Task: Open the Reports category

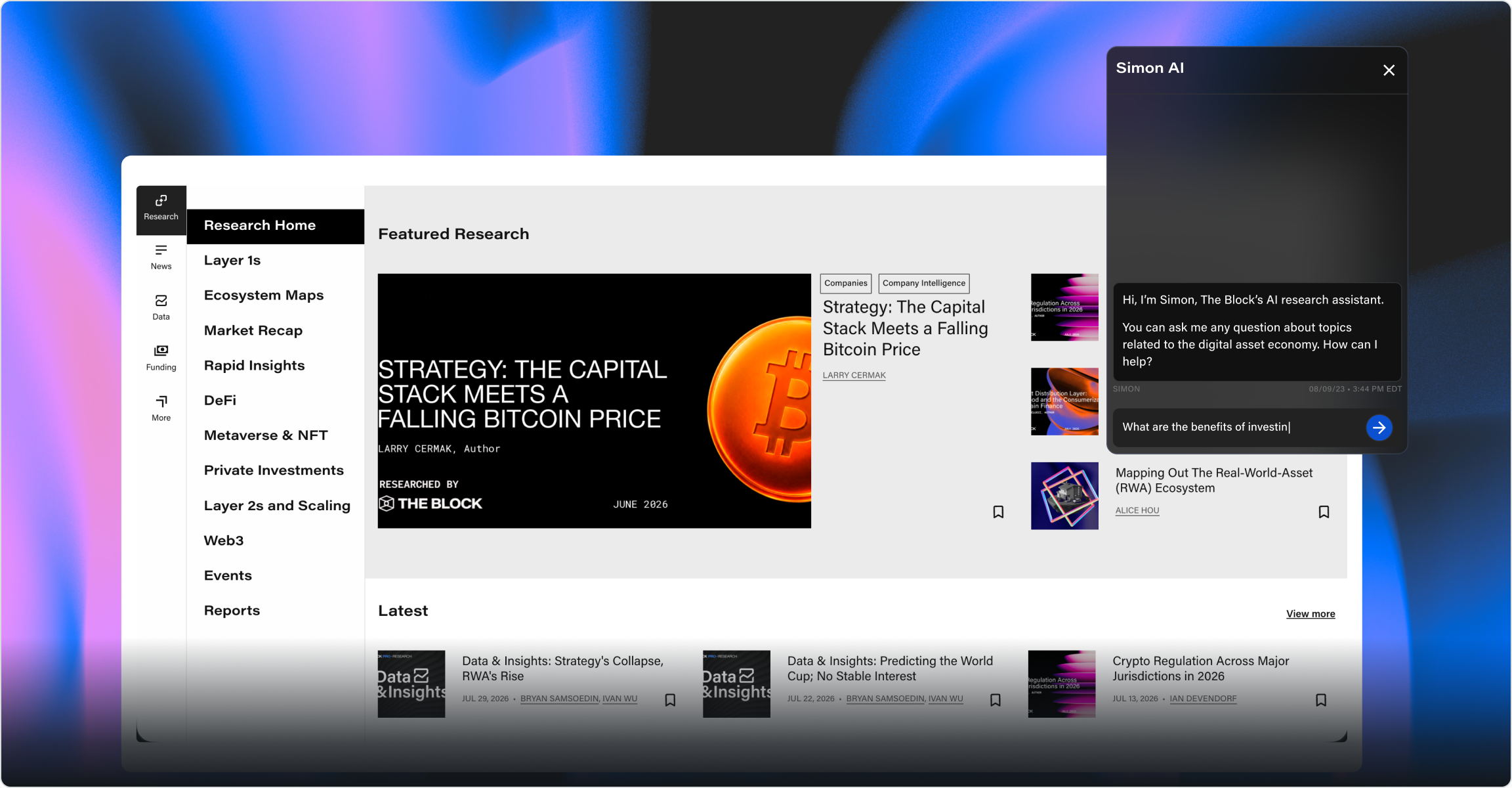Action: (232, 611)
